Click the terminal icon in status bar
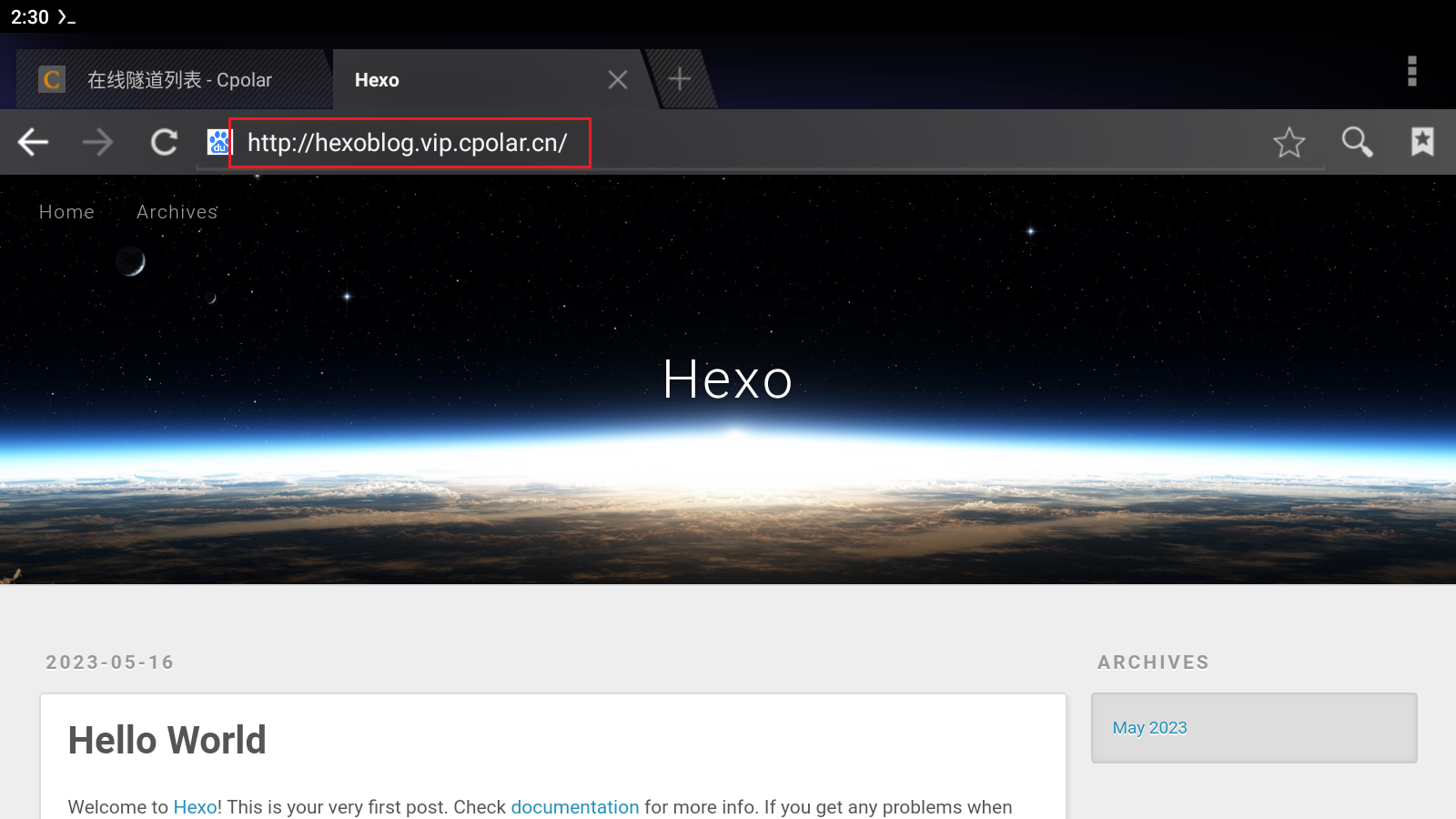Screen dimensions: 1456x819 (66, 17)
